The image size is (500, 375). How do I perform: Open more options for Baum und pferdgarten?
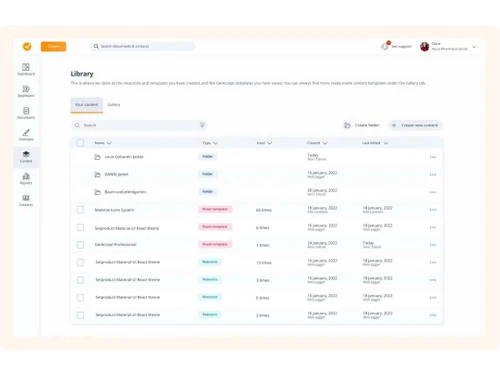click(x=433, y=192)
